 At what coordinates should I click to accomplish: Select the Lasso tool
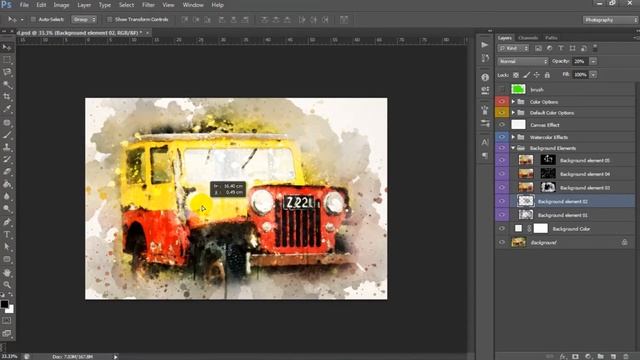coord(7,72)
